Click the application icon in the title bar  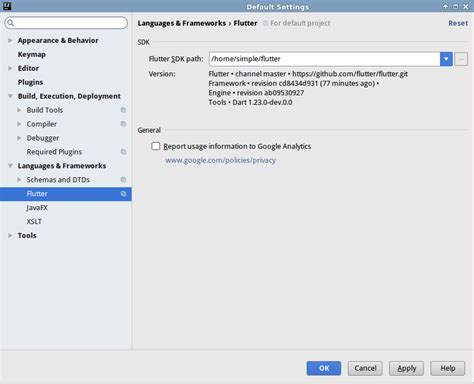tap(7, 6)
